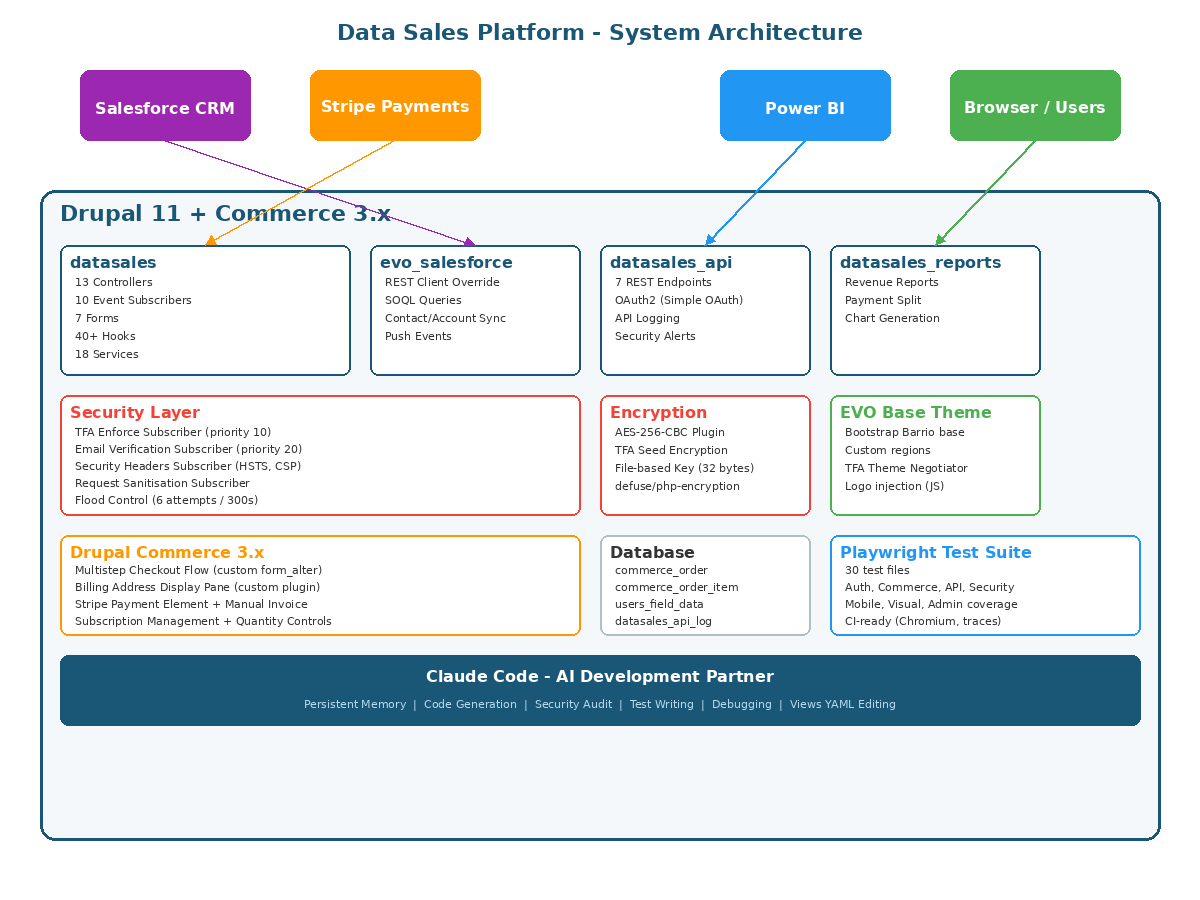Open the Drupal Commerce 3.x panel
Viewport: 1200px width, 900px height.
point(320,585)
